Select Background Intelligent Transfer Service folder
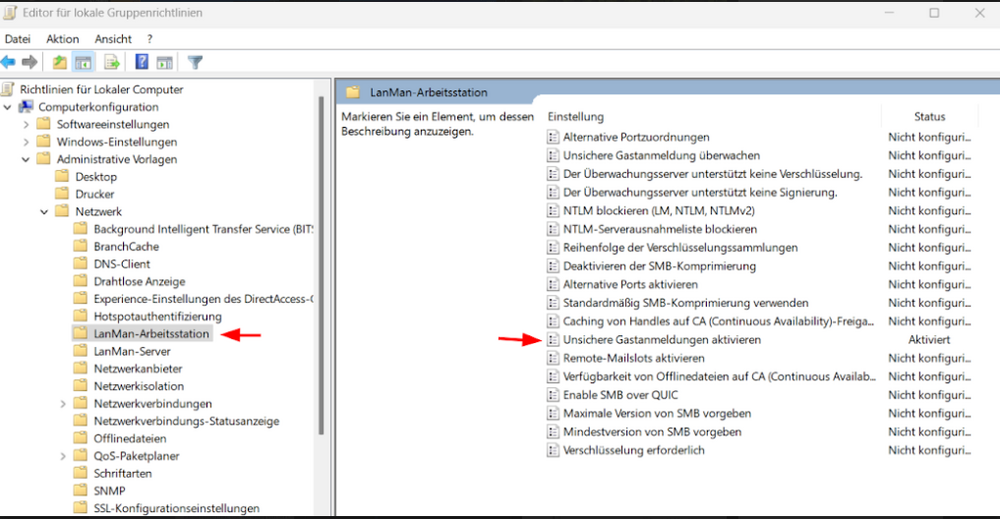This screenshot has width=1000, height=519. coord(203,229)
